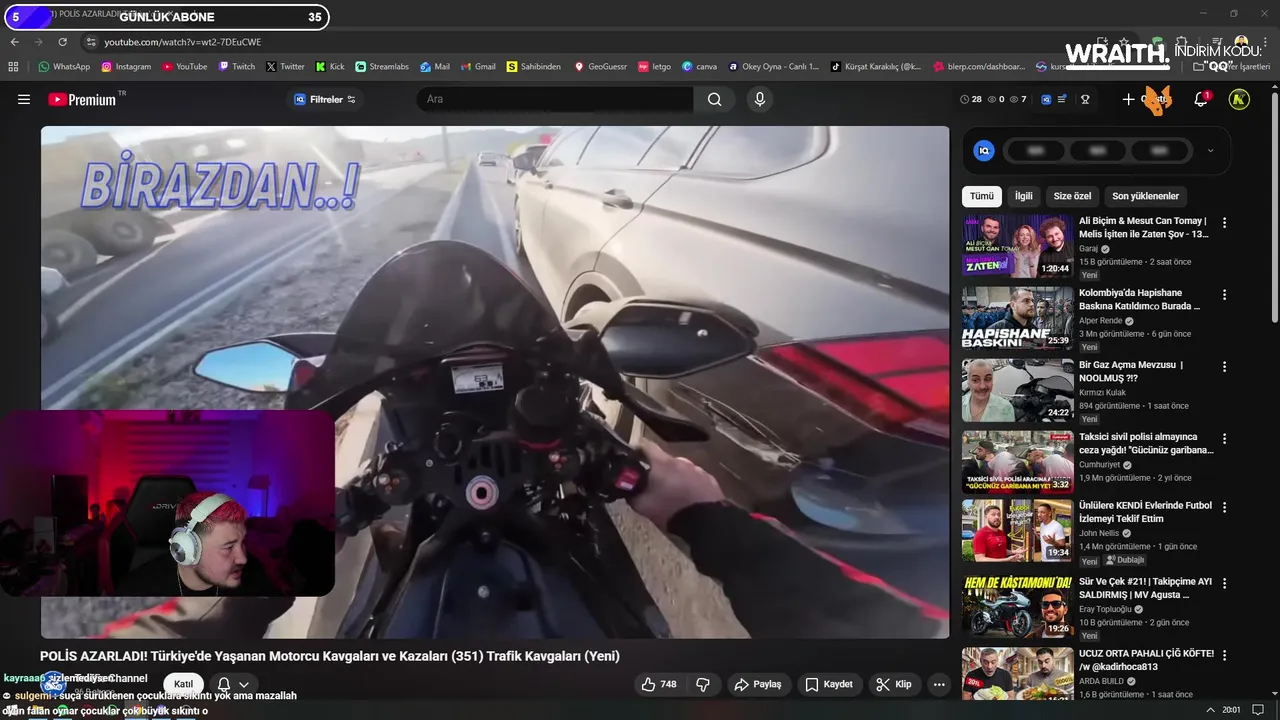Click the trophy icon in header
Image resolution: width=1280 pixels, height=720 pixels.
[x=1085, y=99]
